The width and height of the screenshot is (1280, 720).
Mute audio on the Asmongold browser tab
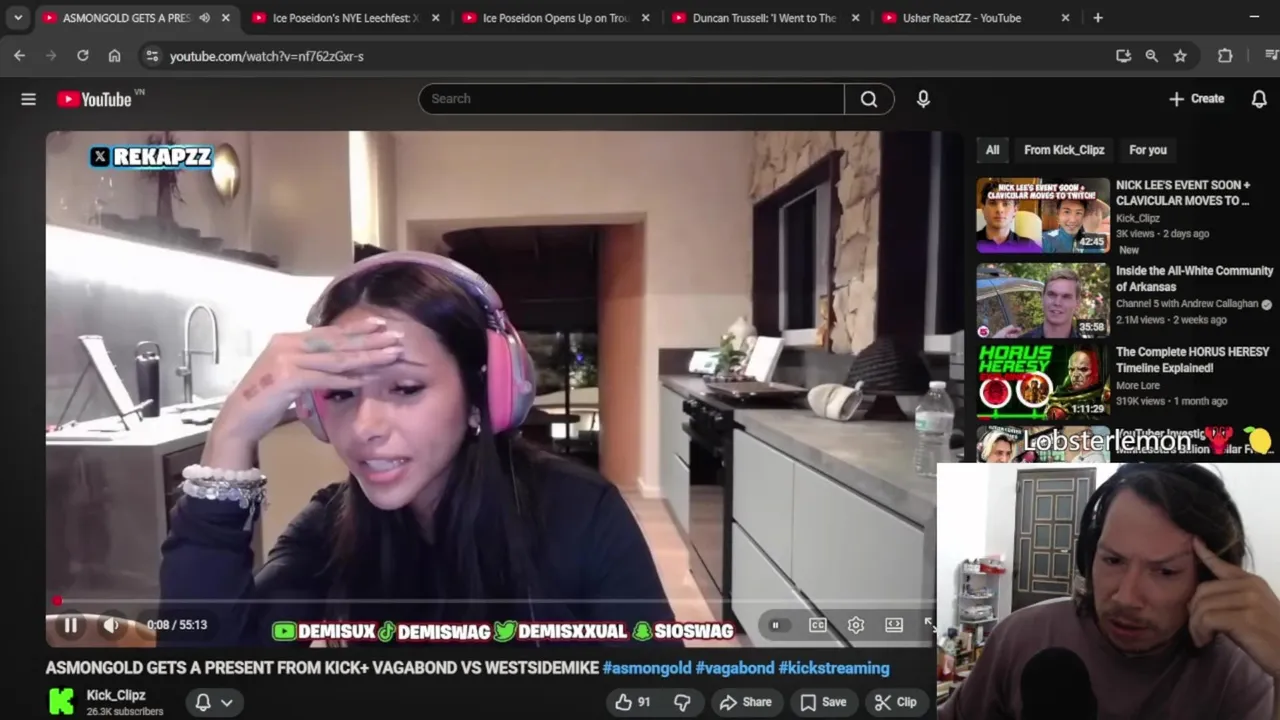click(205, 18)
